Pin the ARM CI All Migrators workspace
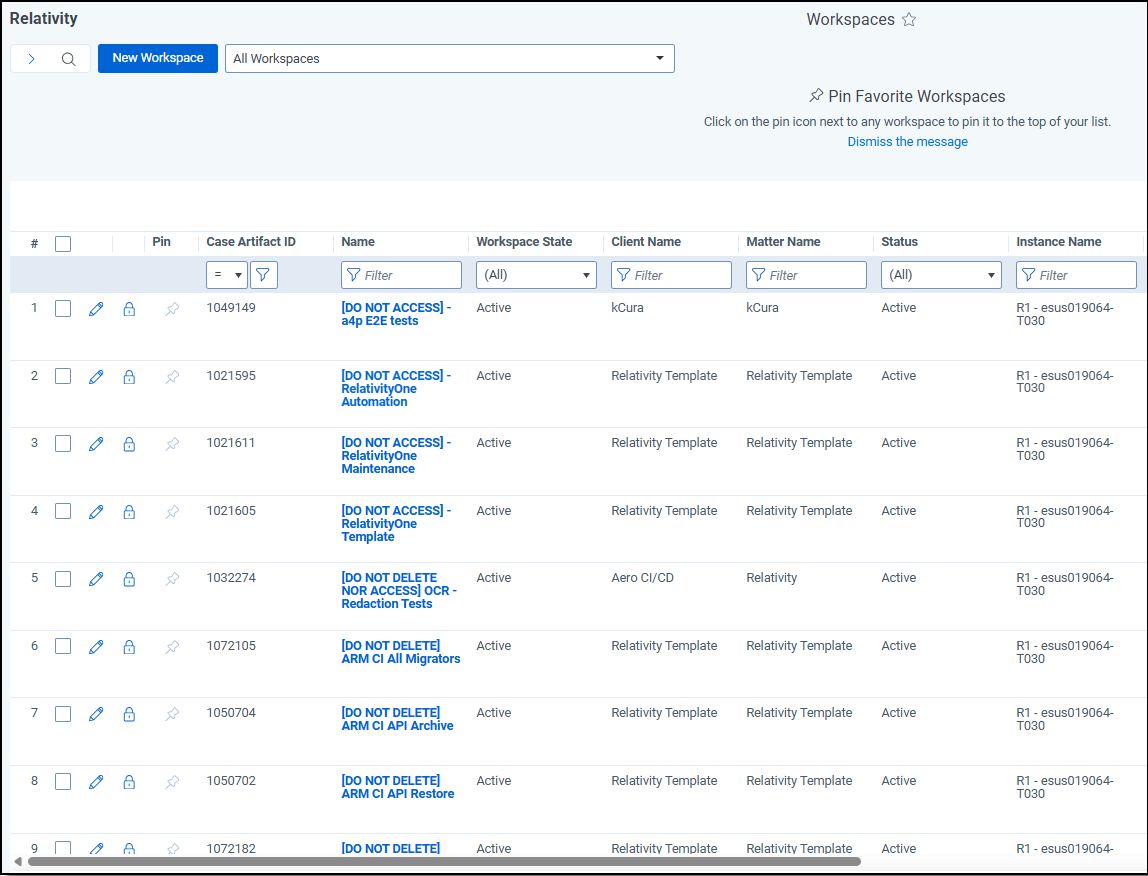Image resolution: width=1148 pixels, height=876 pixels. pyautogui.click(x=172, y=647)
